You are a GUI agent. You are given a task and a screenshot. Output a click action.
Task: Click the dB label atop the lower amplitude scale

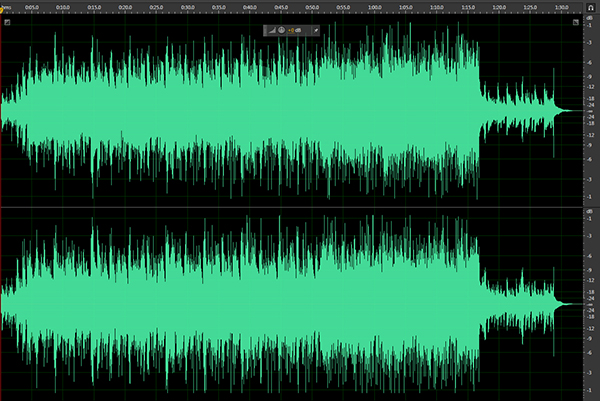590,213
